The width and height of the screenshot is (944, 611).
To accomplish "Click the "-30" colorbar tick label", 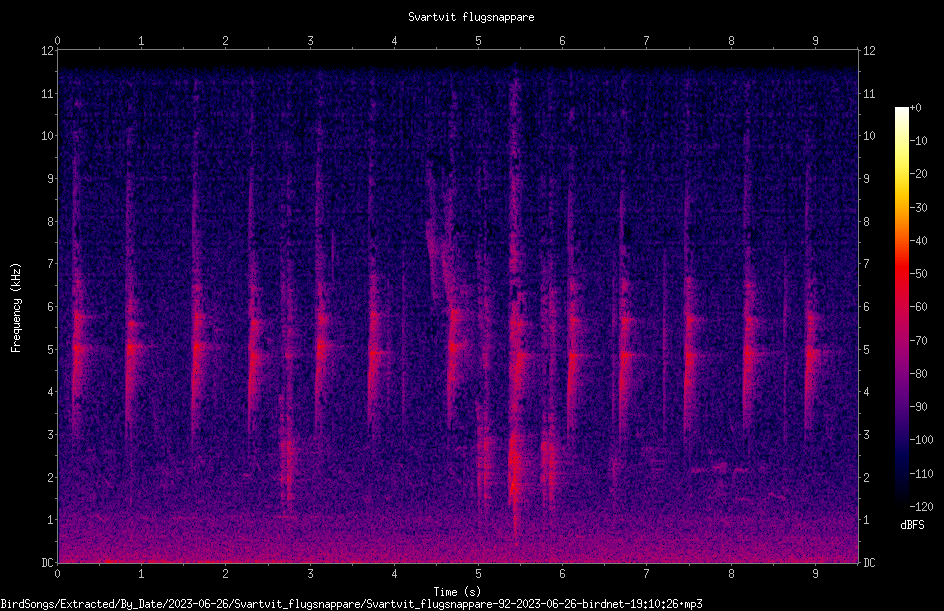I will coord(919,208).
